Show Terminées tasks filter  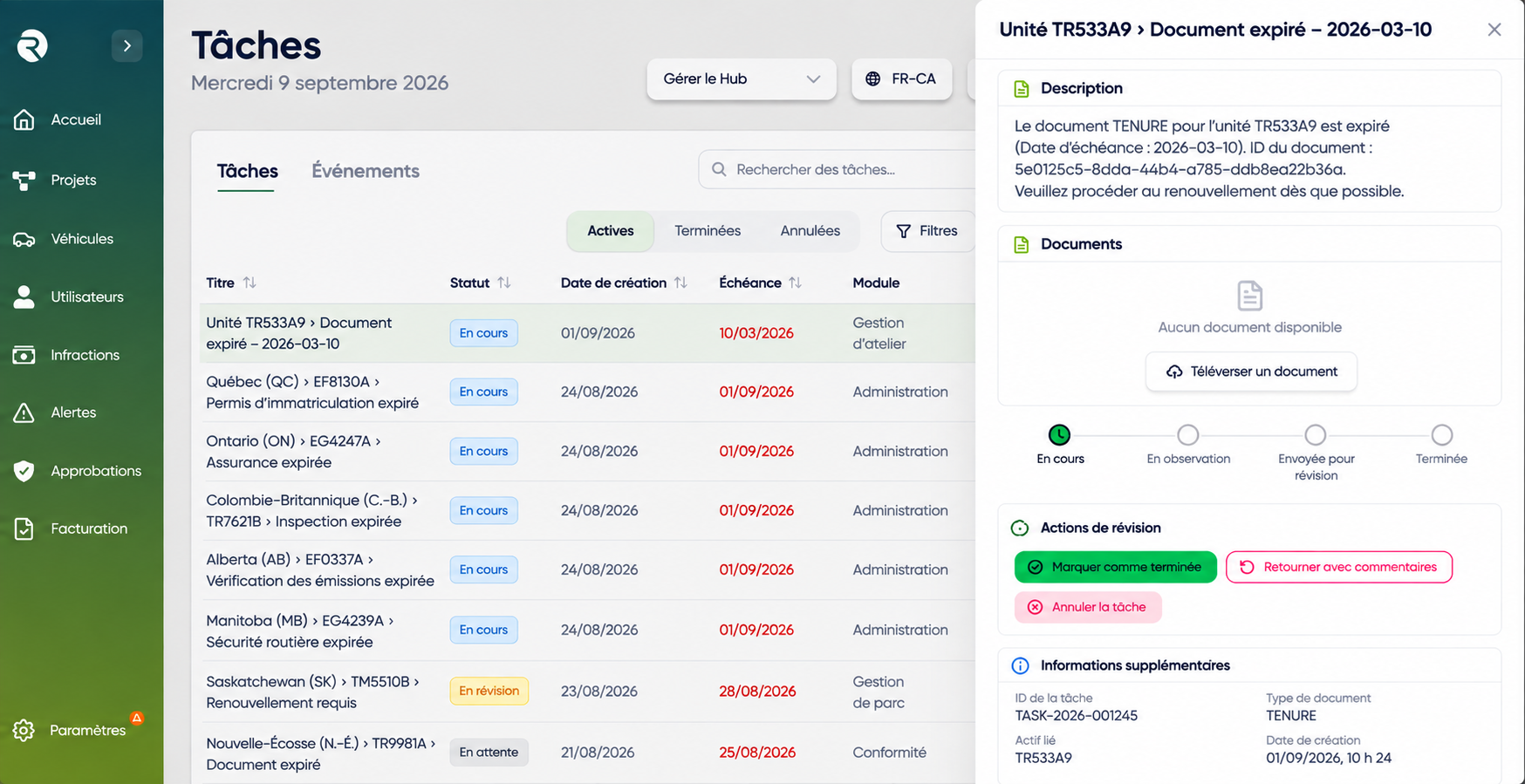tap(708, 231)
